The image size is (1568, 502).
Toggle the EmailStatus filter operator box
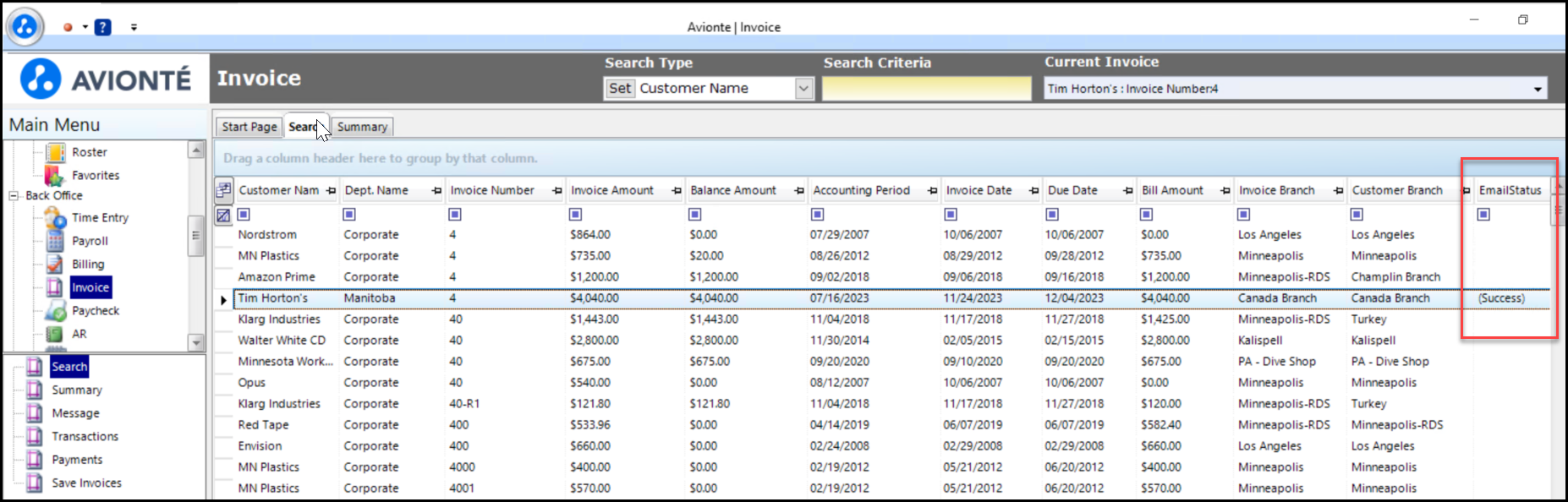tap(1483, 215)
